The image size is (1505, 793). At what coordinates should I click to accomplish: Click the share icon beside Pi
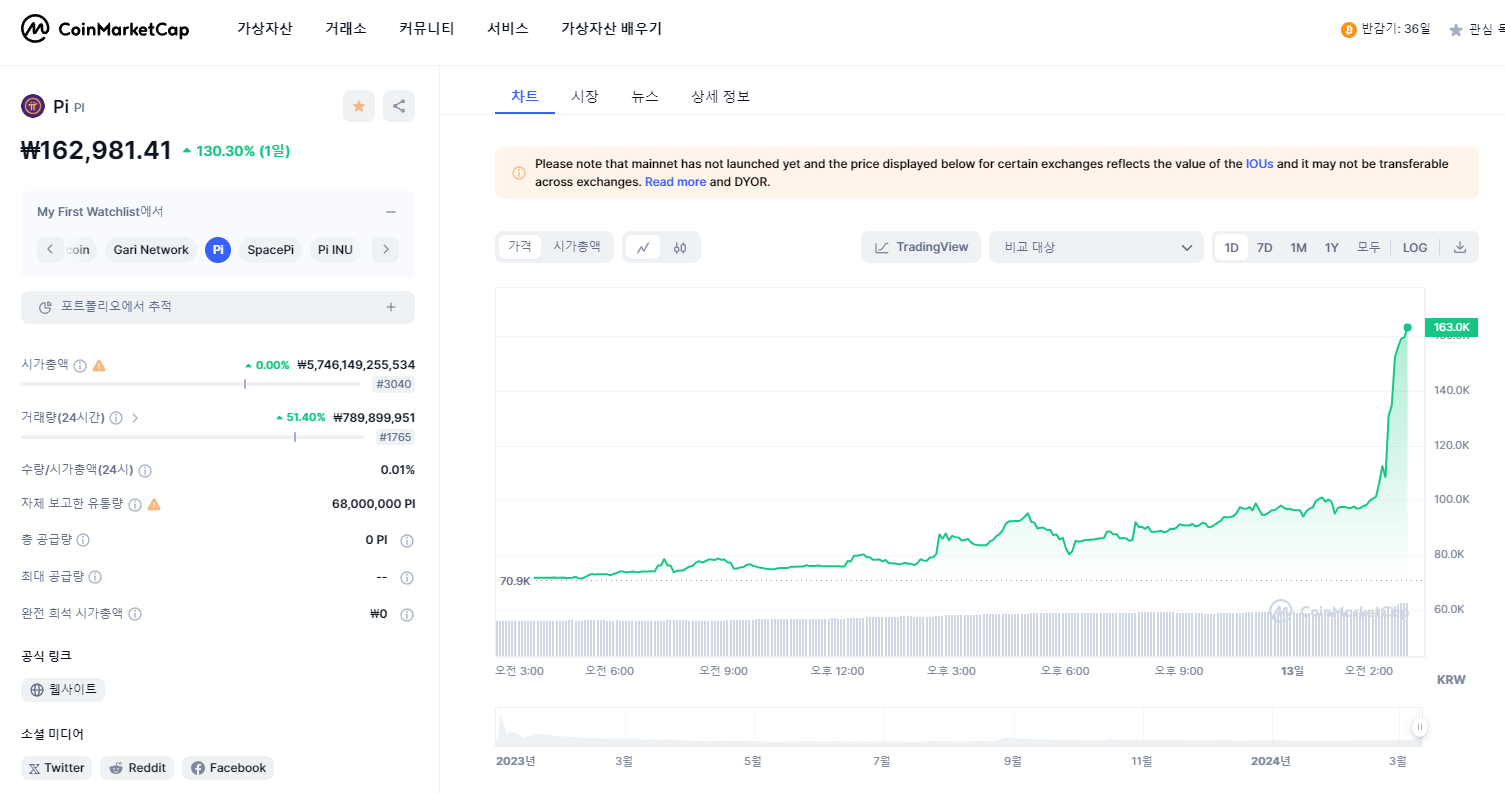tap(399, 106)
